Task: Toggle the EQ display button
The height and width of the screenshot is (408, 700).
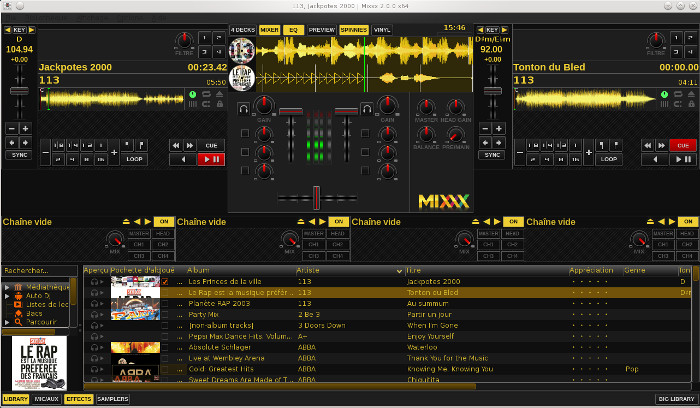Action: click(294, 30)
